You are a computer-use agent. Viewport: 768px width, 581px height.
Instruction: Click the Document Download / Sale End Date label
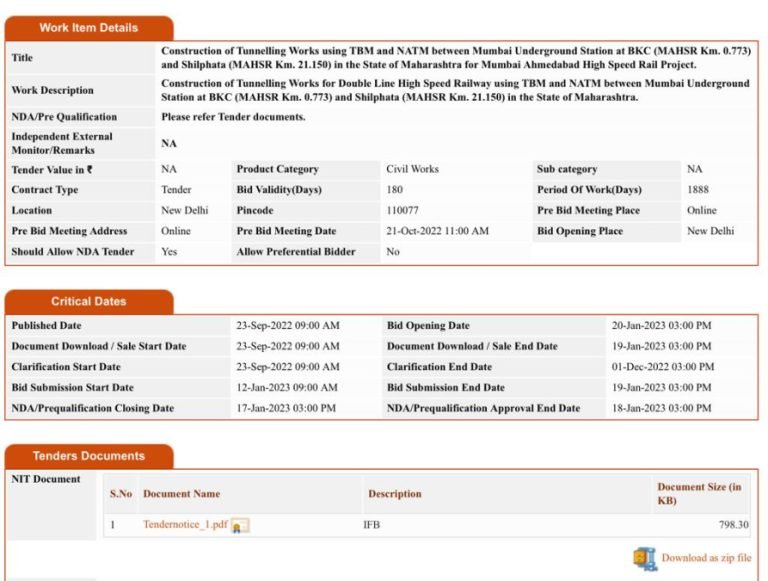(x=472, y=346)
